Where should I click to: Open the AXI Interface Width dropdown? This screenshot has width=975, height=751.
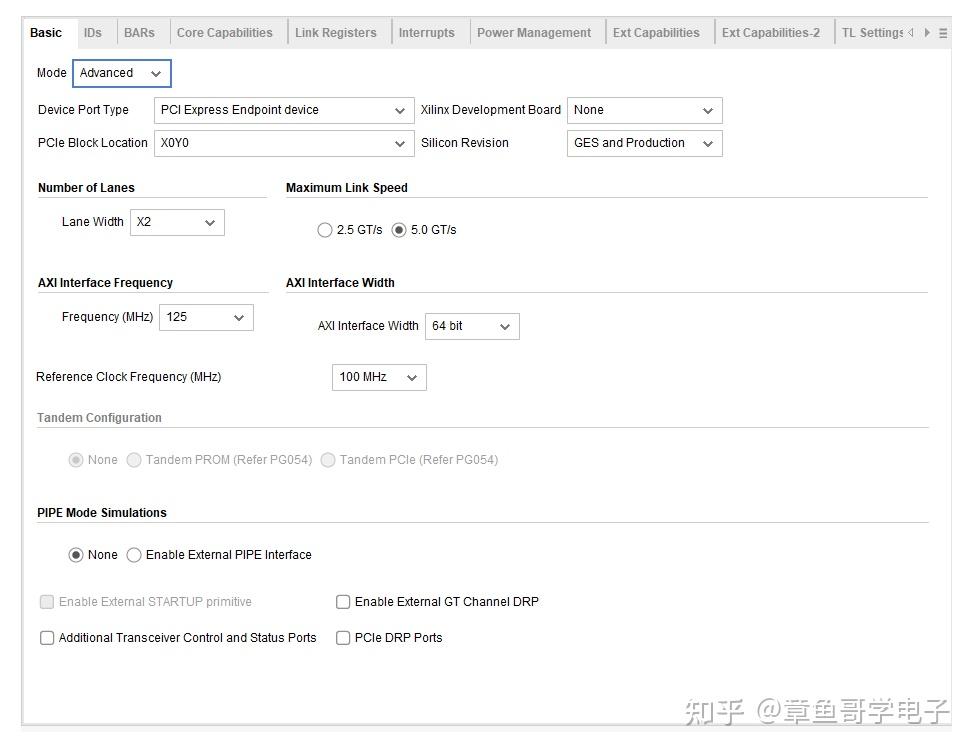click(x=505, y=326)
